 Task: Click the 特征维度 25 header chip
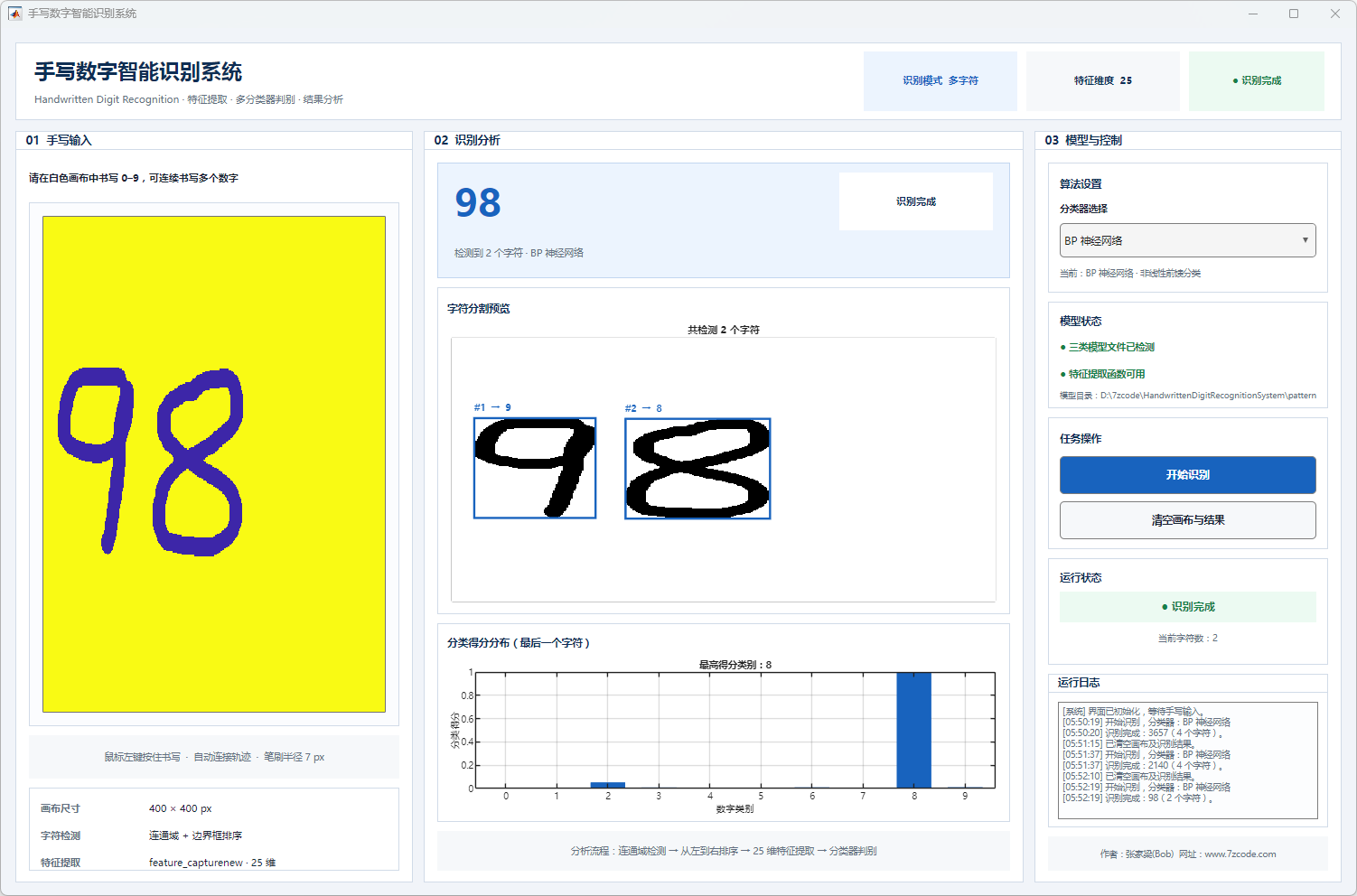1103,80
